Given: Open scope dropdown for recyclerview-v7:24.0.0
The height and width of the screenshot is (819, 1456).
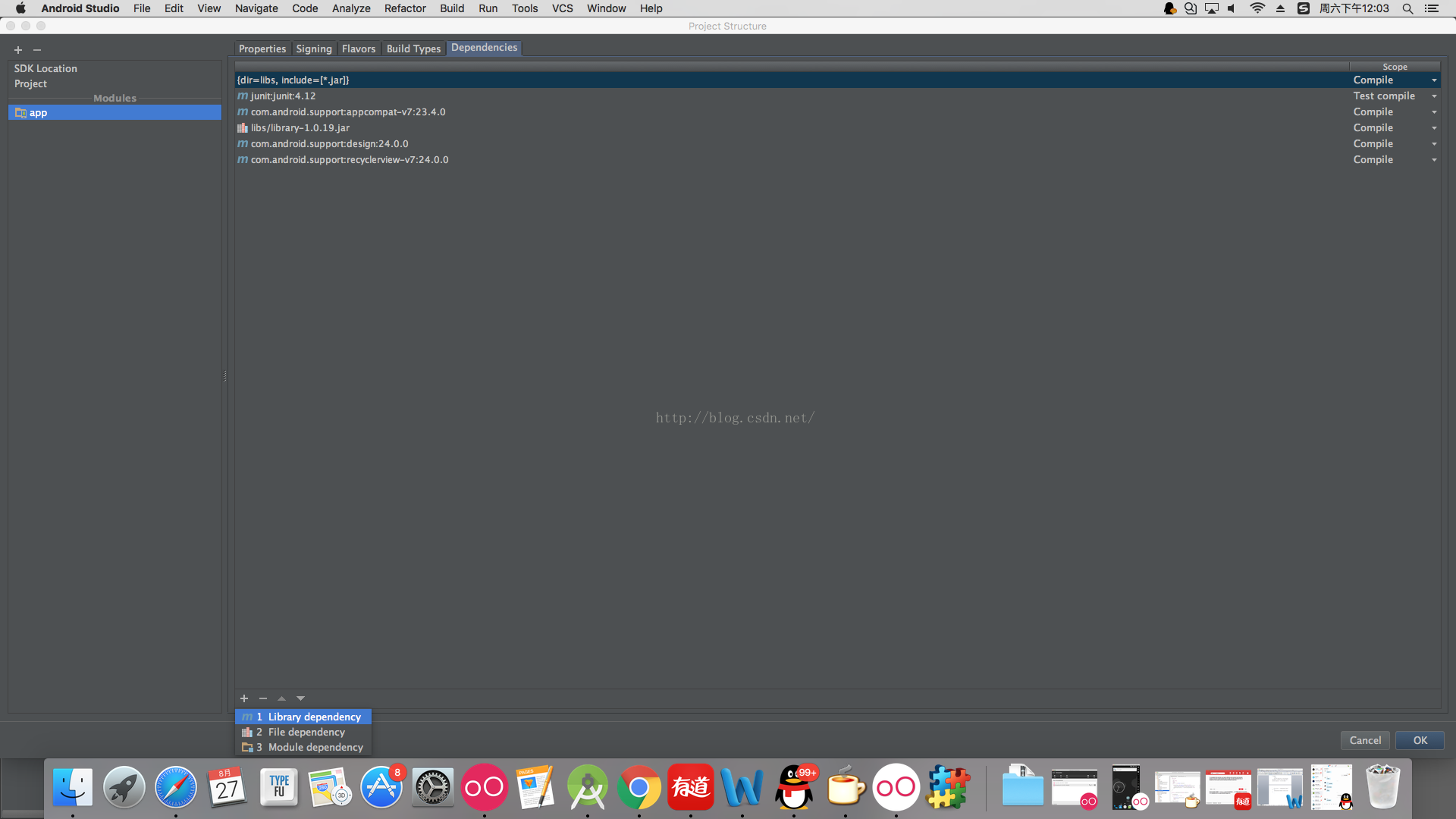Looking at the screenshot, I should (x=1434, y=160).
